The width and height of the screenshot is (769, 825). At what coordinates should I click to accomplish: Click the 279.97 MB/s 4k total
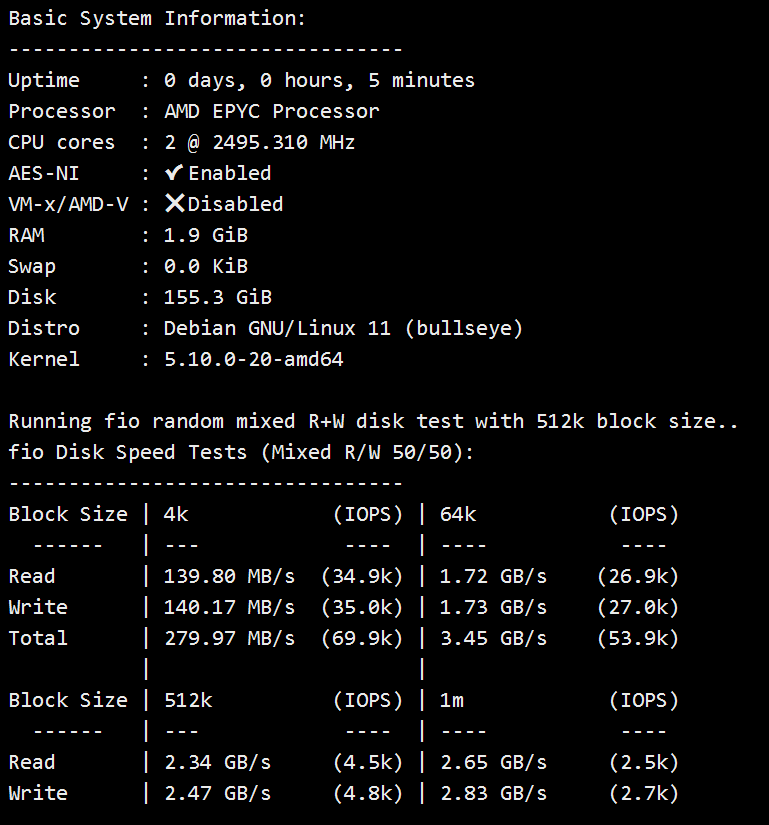point(229,639)
